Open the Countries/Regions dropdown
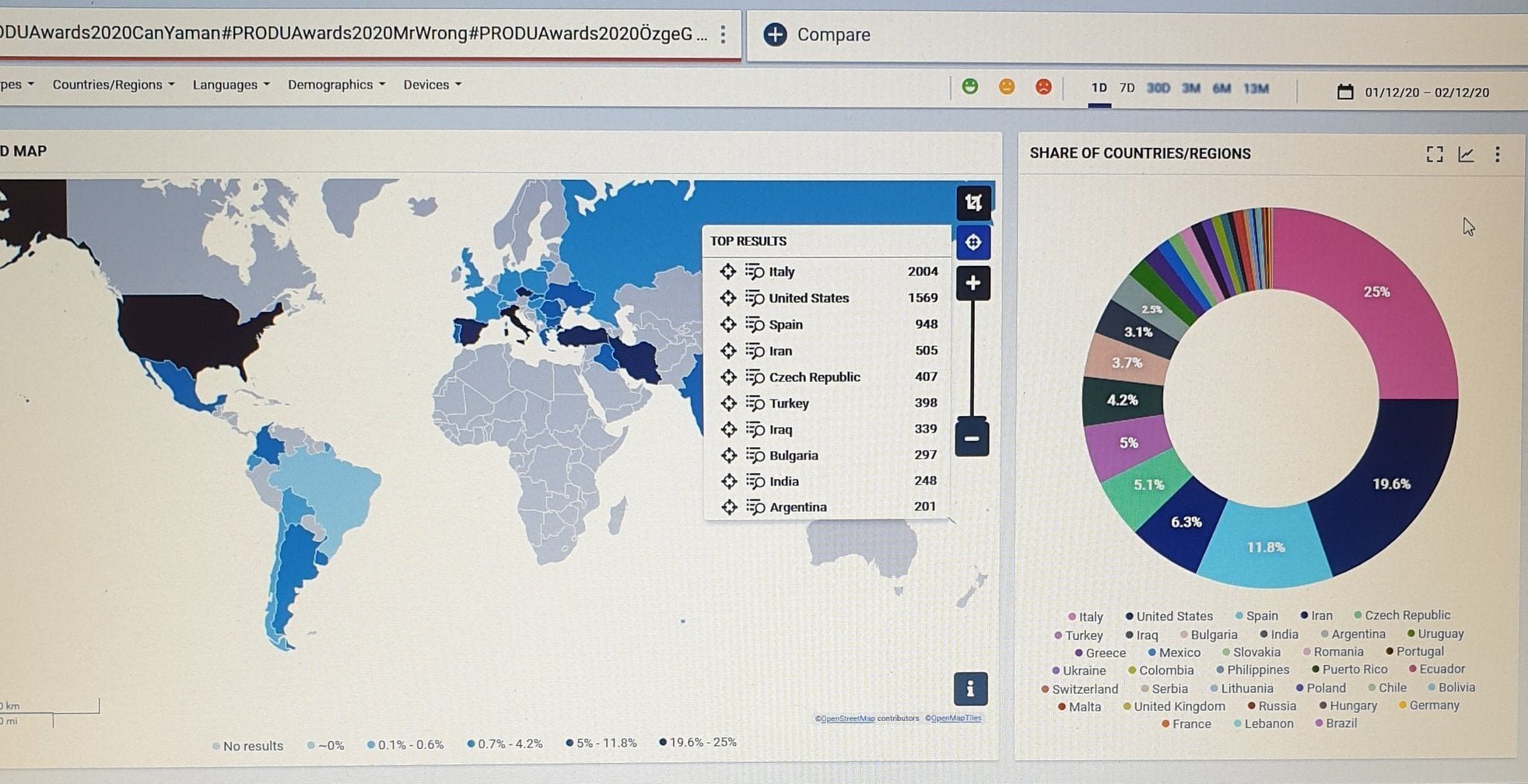 pyautogui.click(x=113, y=85)
